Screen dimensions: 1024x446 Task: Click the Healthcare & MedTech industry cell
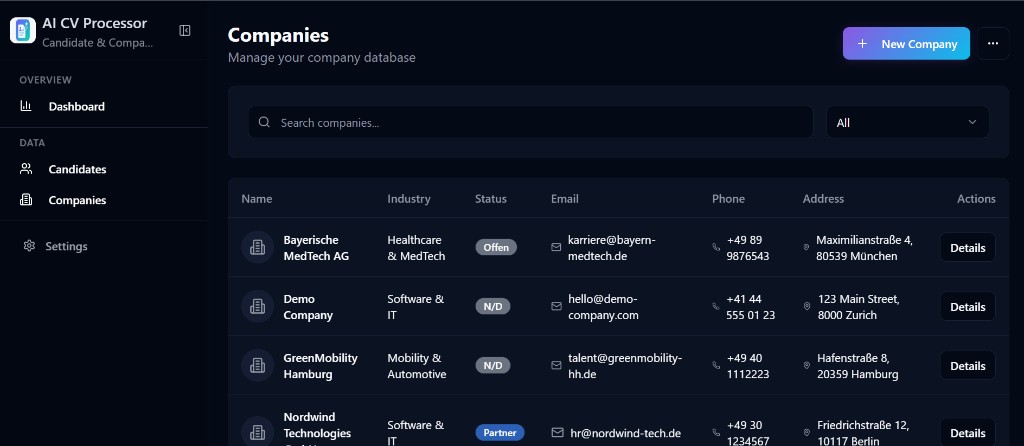pyautogui.click(x=416, y=247)
